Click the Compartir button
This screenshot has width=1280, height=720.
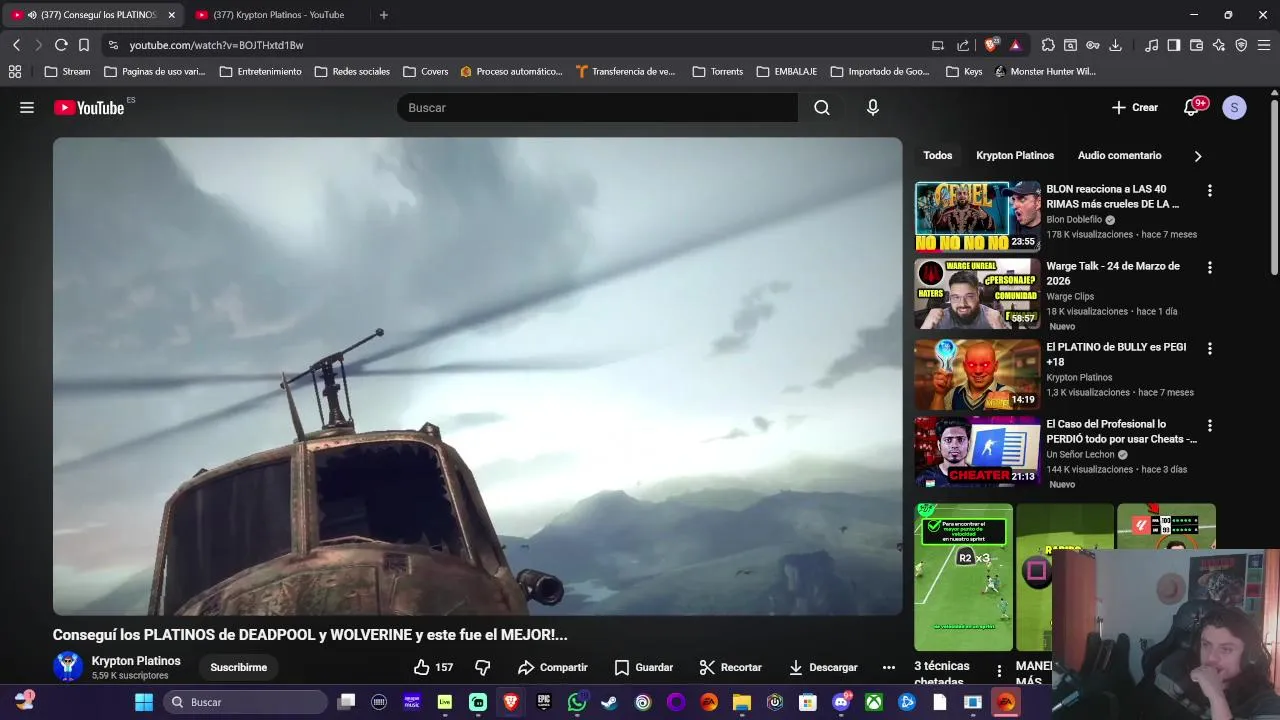[x=552, y=667]
